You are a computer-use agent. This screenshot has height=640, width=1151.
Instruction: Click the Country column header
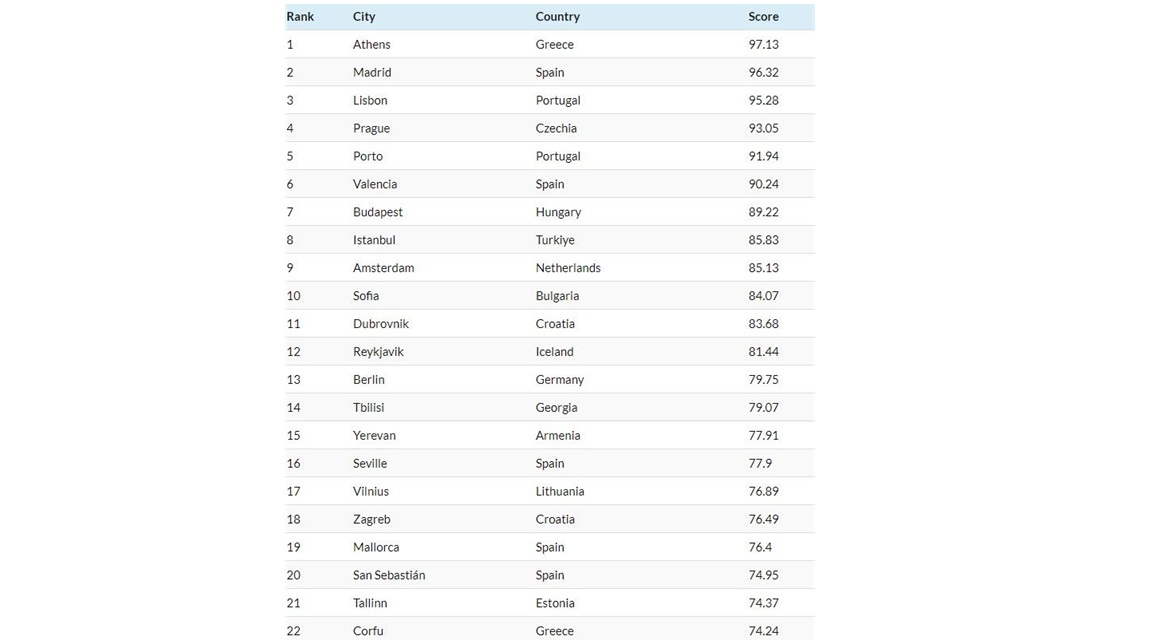(558, 16)
